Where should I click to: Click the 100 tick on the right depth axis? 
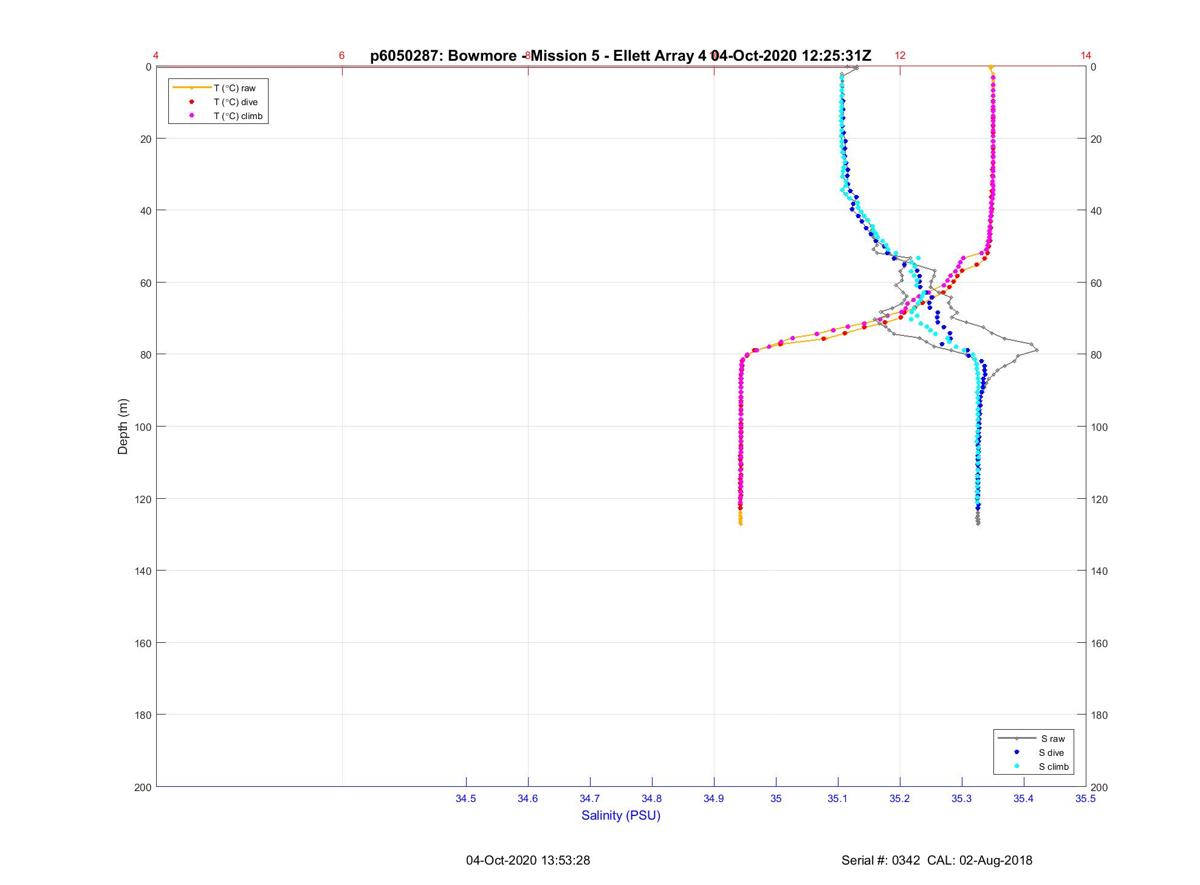tap(1100, 427)
